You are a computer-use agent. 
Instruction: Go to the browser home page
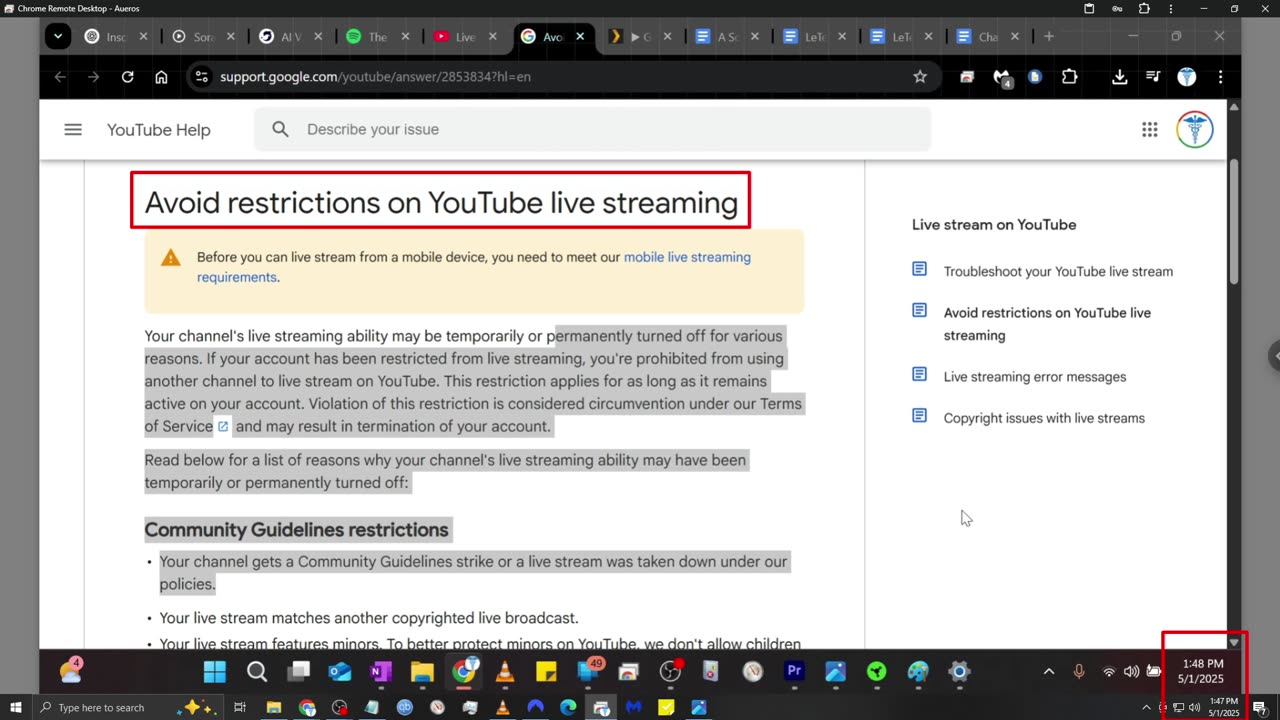click(x=161, y=77)
